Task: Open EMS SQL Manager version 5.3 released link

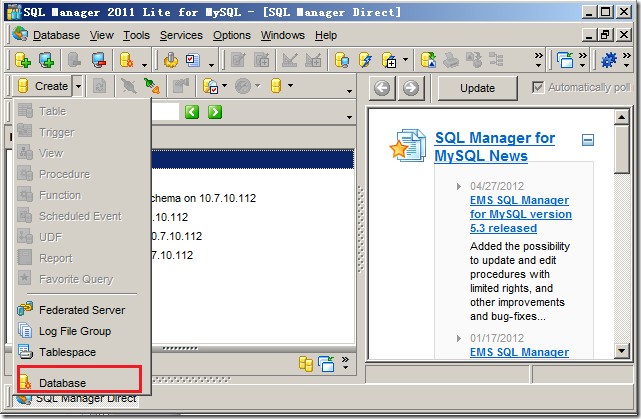Action: 521,214
